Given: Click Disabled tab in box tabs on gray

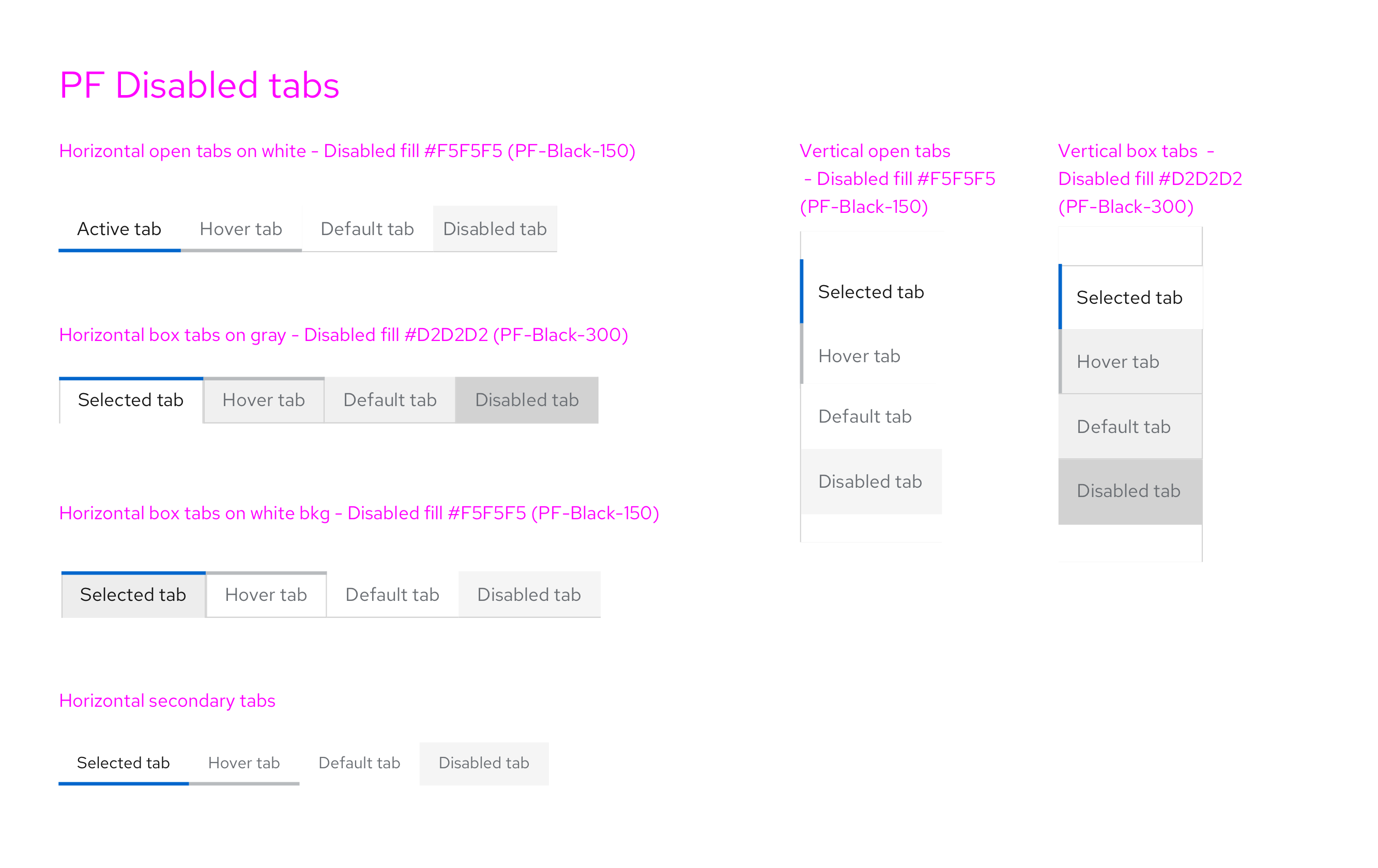Looking at the screenshot, I should [x=527, y=400].
